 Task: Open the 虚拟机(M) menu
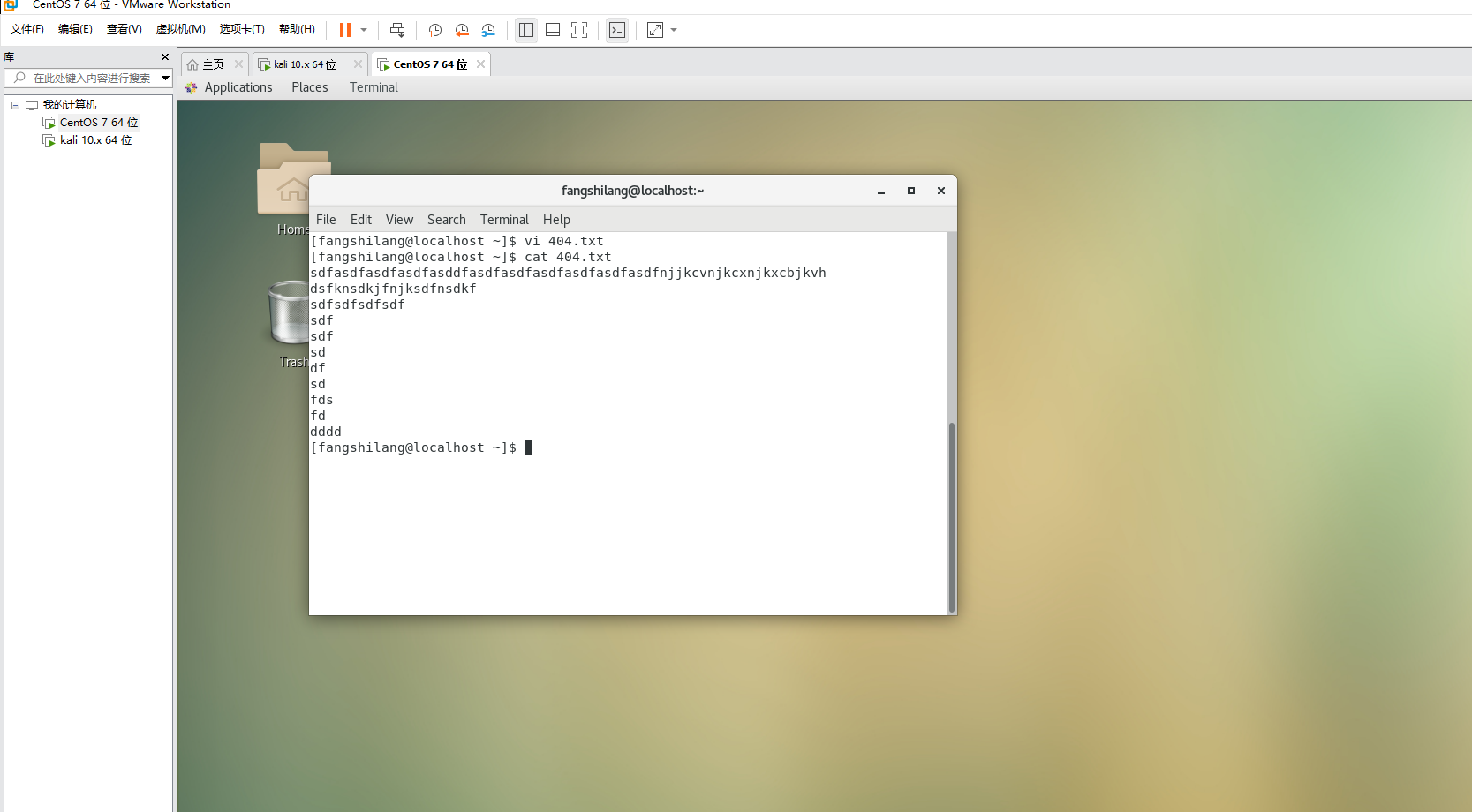pyautogui.click(x=181, y=29)
